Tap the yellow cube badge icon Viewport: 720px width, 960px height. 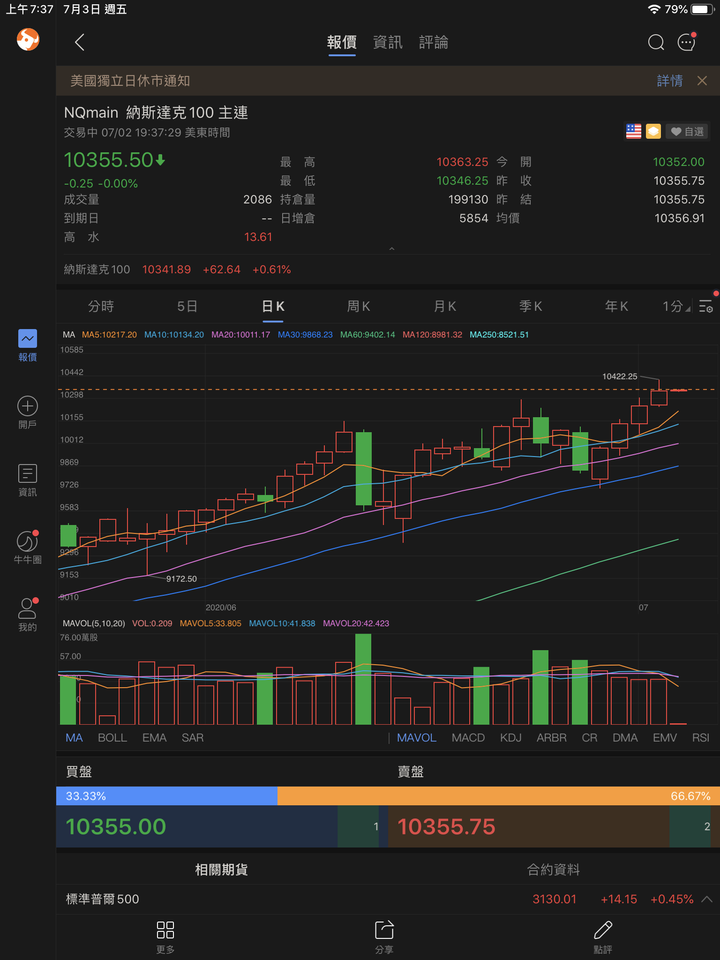pyautogui.click(x=653, y=131)
